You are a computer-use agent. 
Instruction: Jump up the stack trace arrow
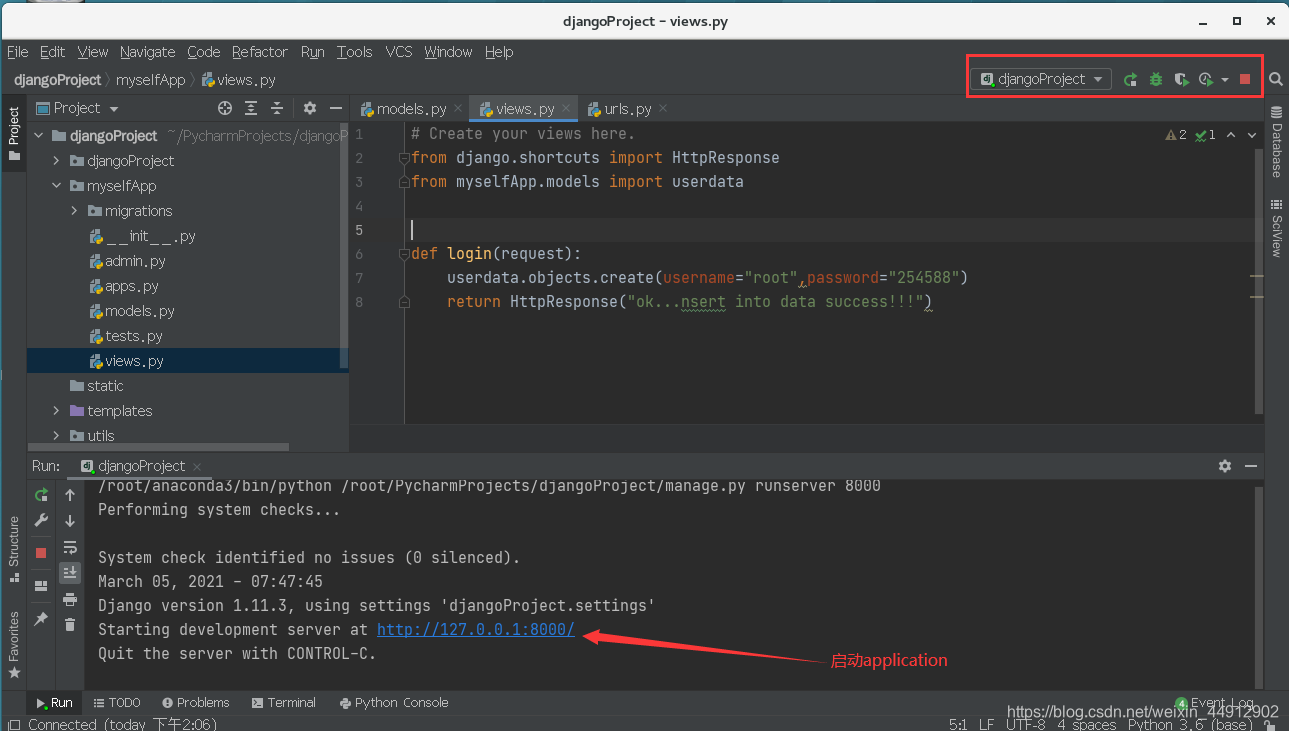(70, 495)
